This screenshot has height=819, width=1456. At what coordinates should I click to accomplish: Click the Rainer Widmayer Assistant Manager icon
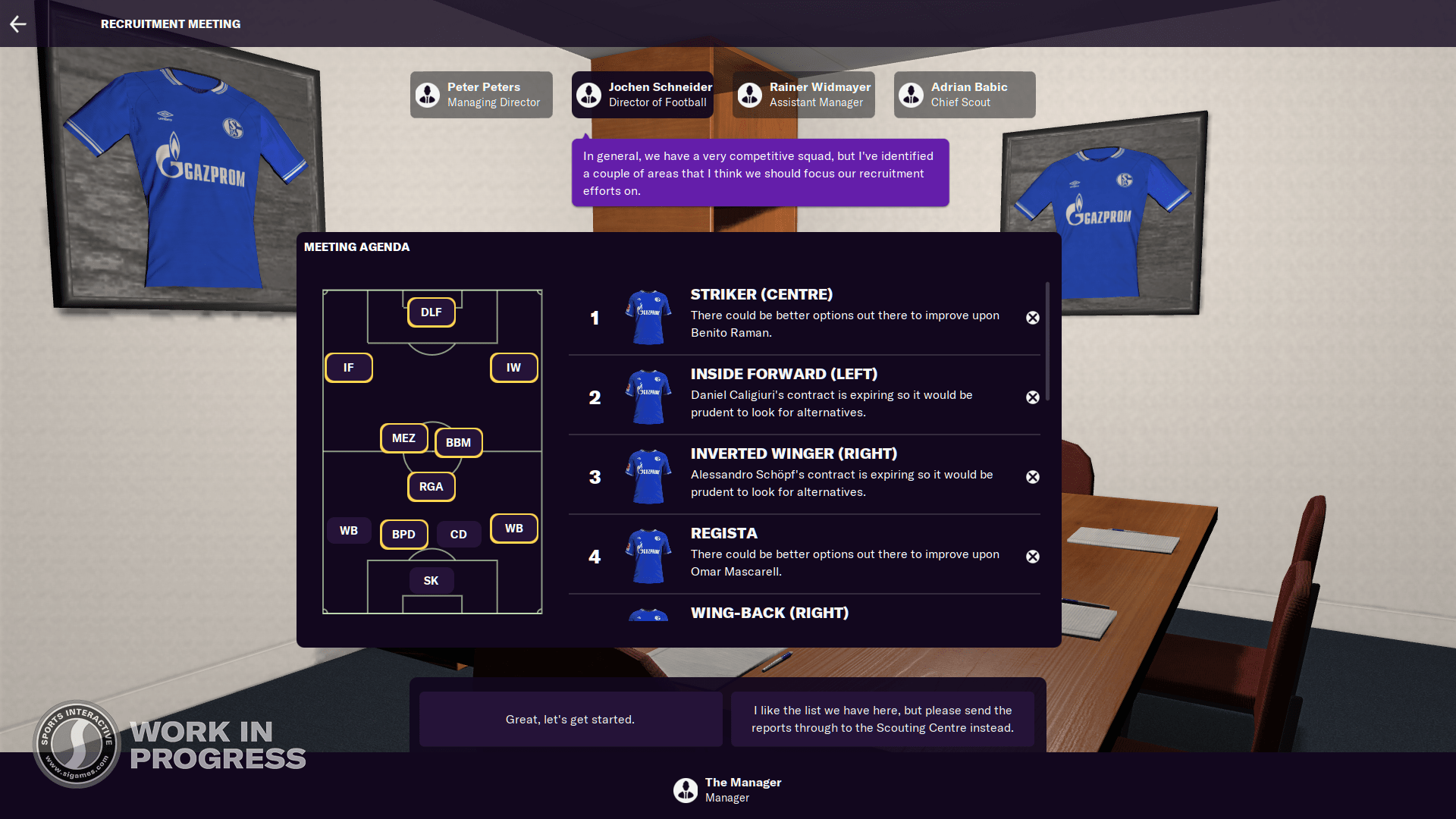(x=751, y=93)
